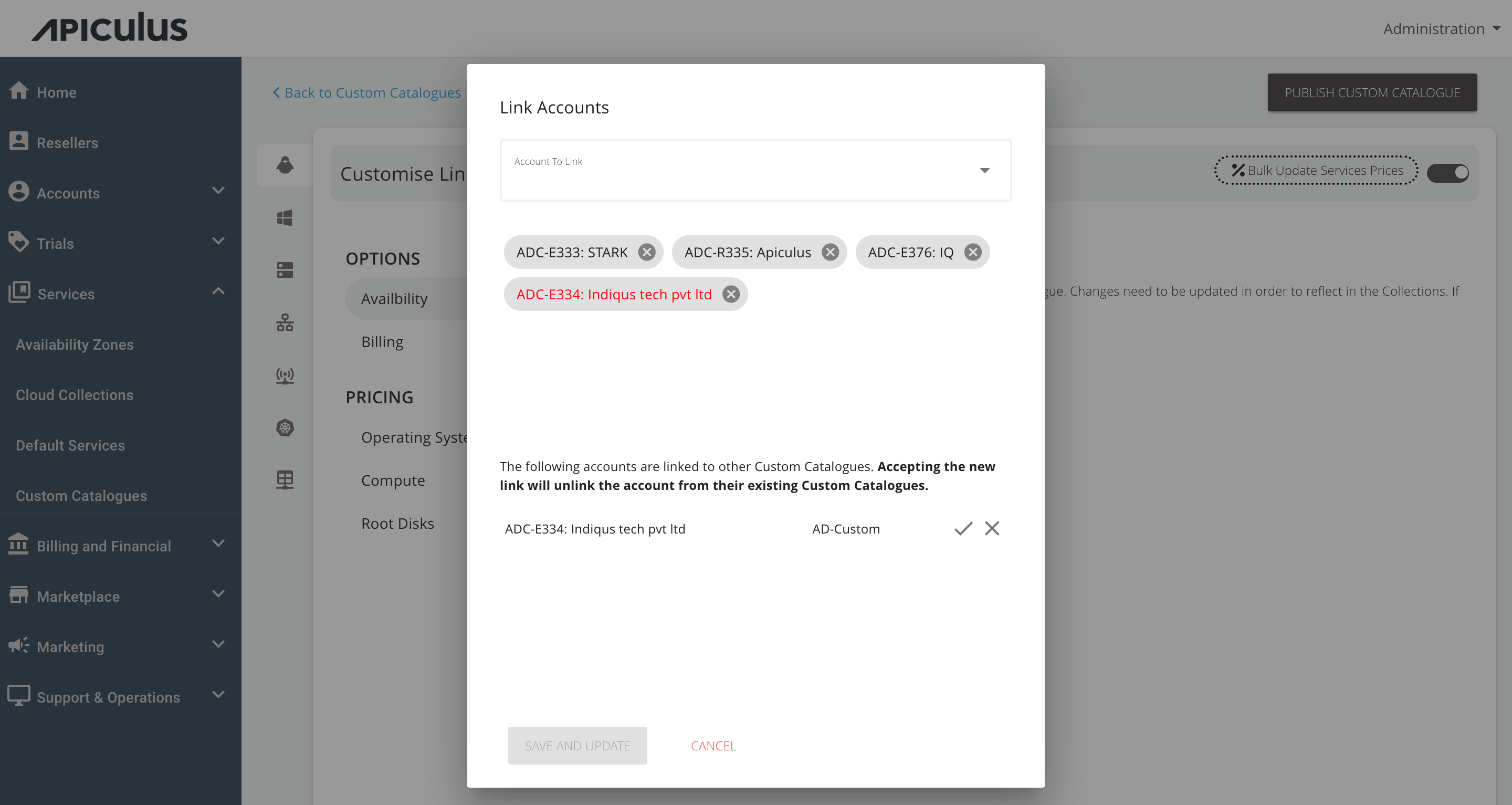Click the PUBLISH CUSTOM CATALOGUE button
The width and height of the screenshot is (1512, 805).
coord(1372,92)
